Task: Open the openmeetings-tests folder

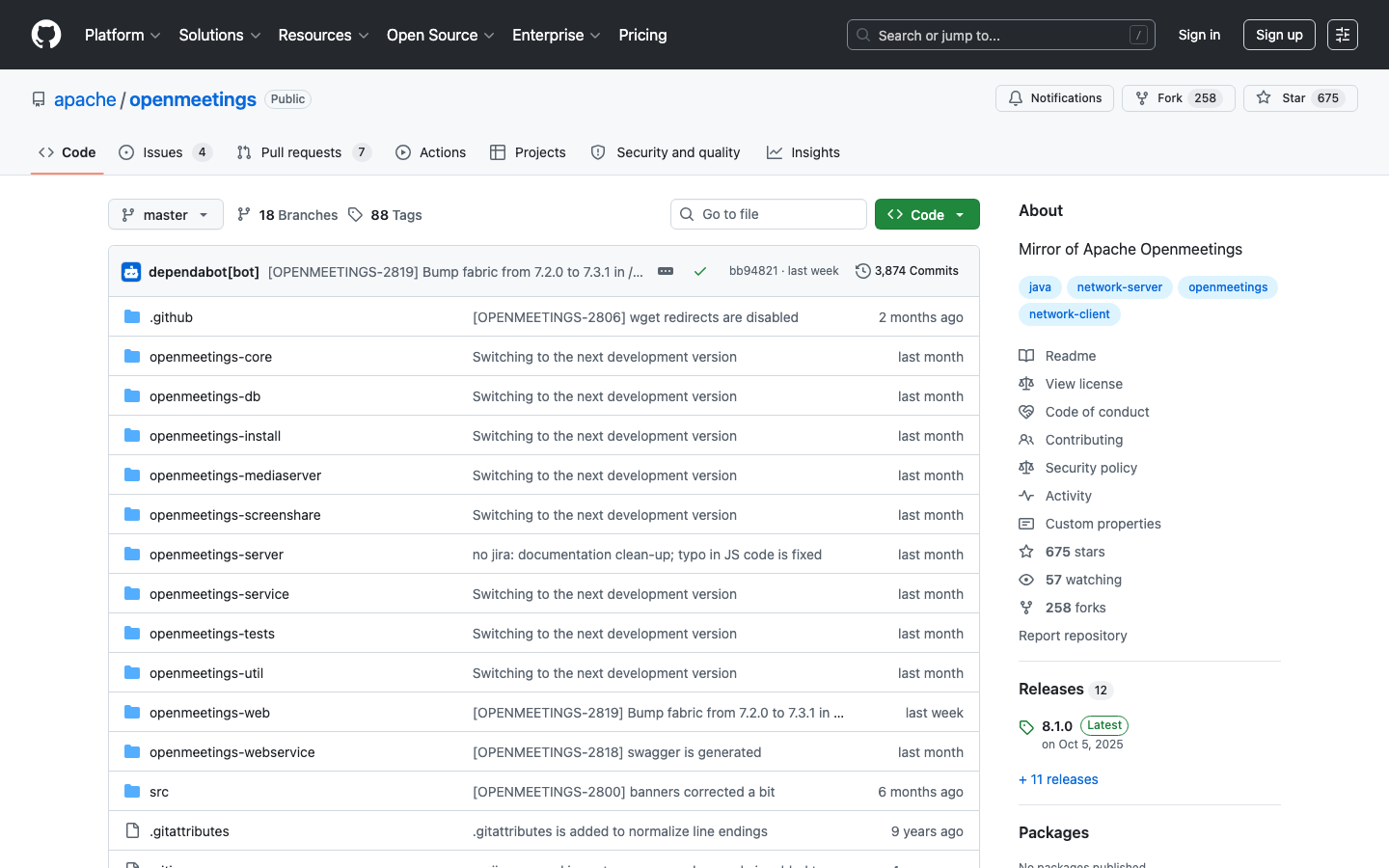Action: [212, 634]
